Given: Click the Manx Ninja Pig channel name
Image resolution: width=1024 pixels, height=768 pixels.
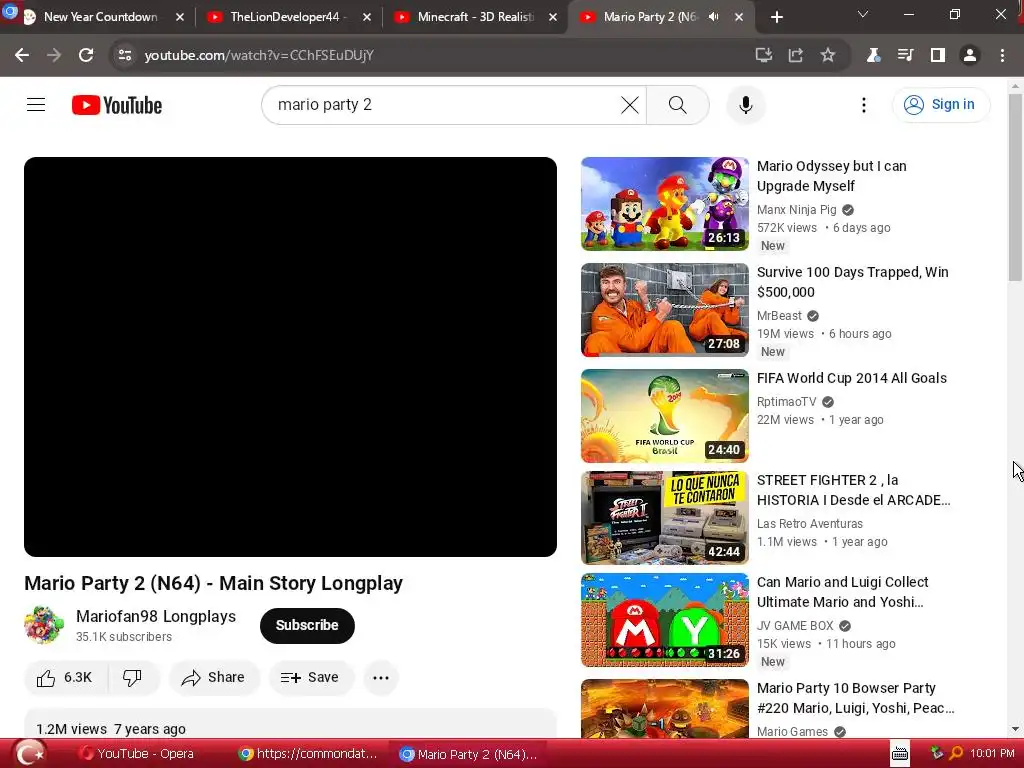Looking at the screenshot, I should pyautogui.click(x=797, y=210).
